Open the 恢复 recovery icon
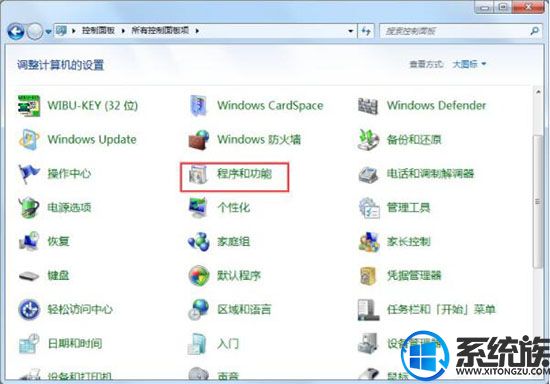Screen dimensions: 550x384 tap(29, 241)
